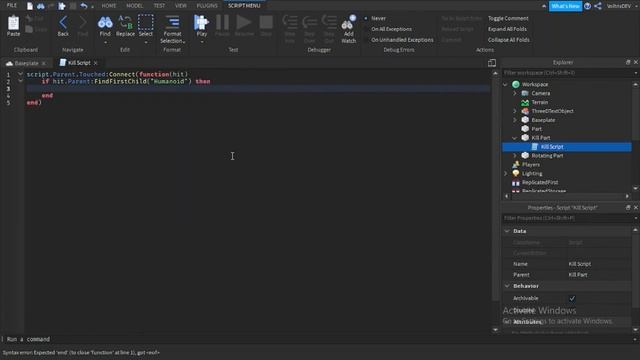Select the Part item in Explorer

pyautogui.click(x=536, y=129)
